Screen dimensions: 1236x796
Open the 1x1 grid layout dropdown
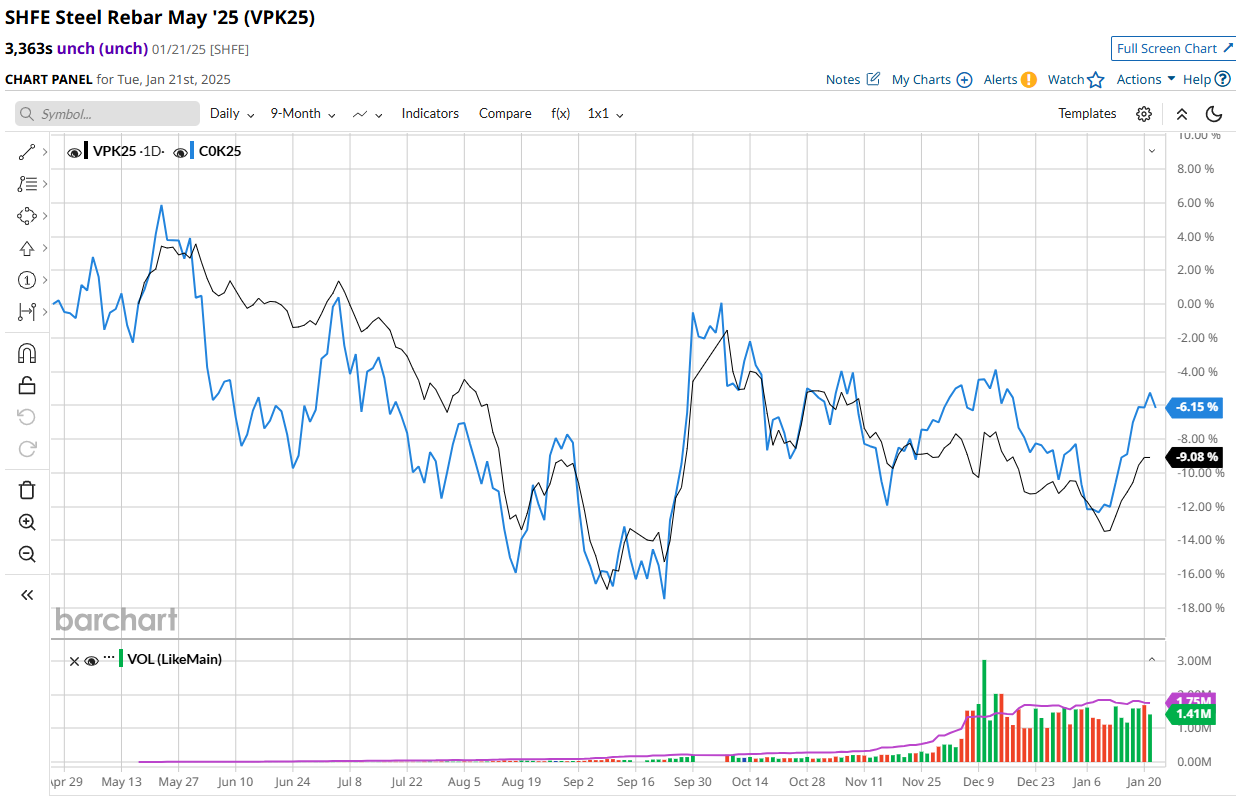605,114
